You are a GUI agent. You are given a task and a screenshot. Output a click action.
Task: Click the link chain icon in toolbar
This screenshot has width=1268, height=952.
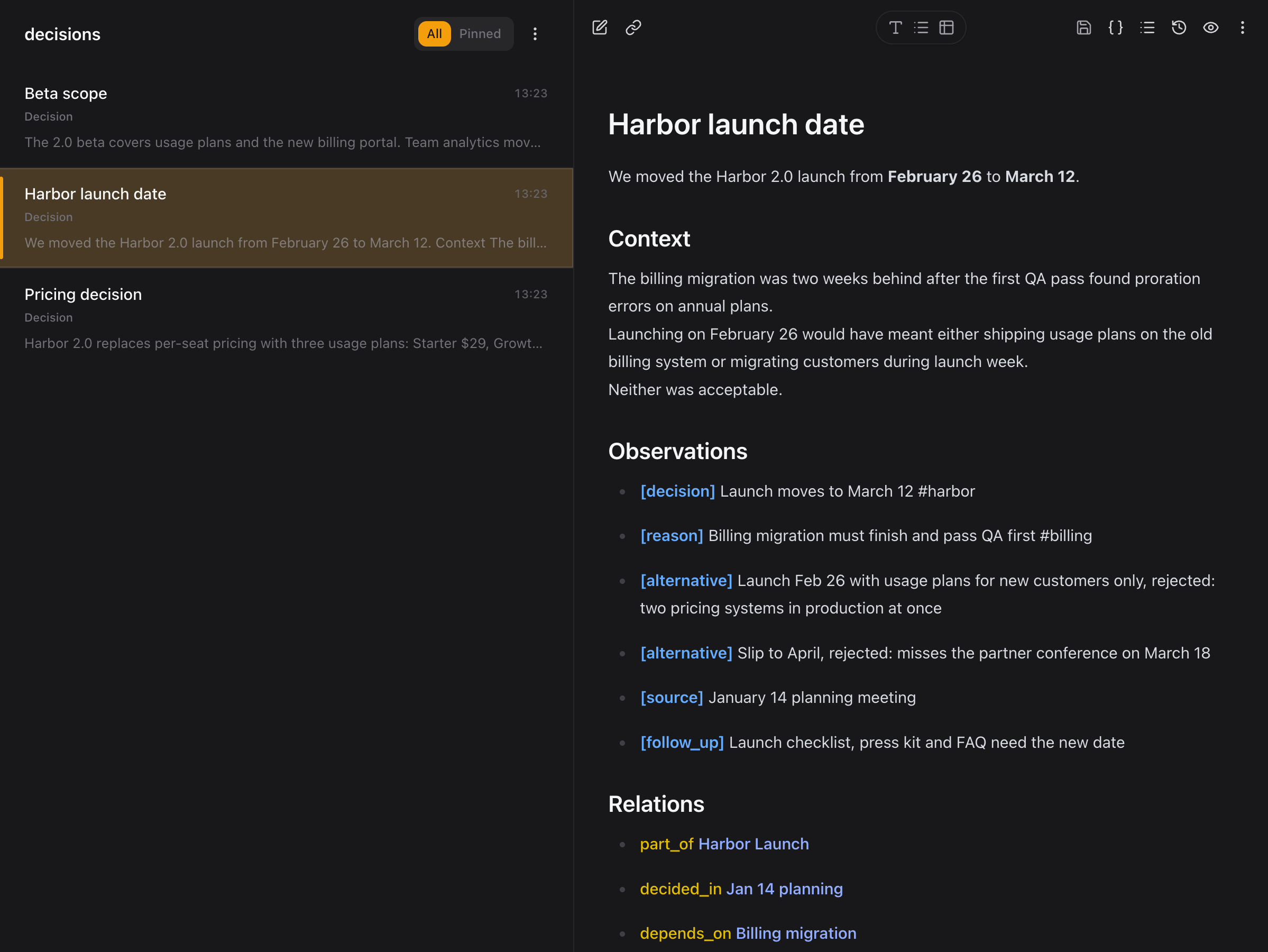[x=633, y=28]
